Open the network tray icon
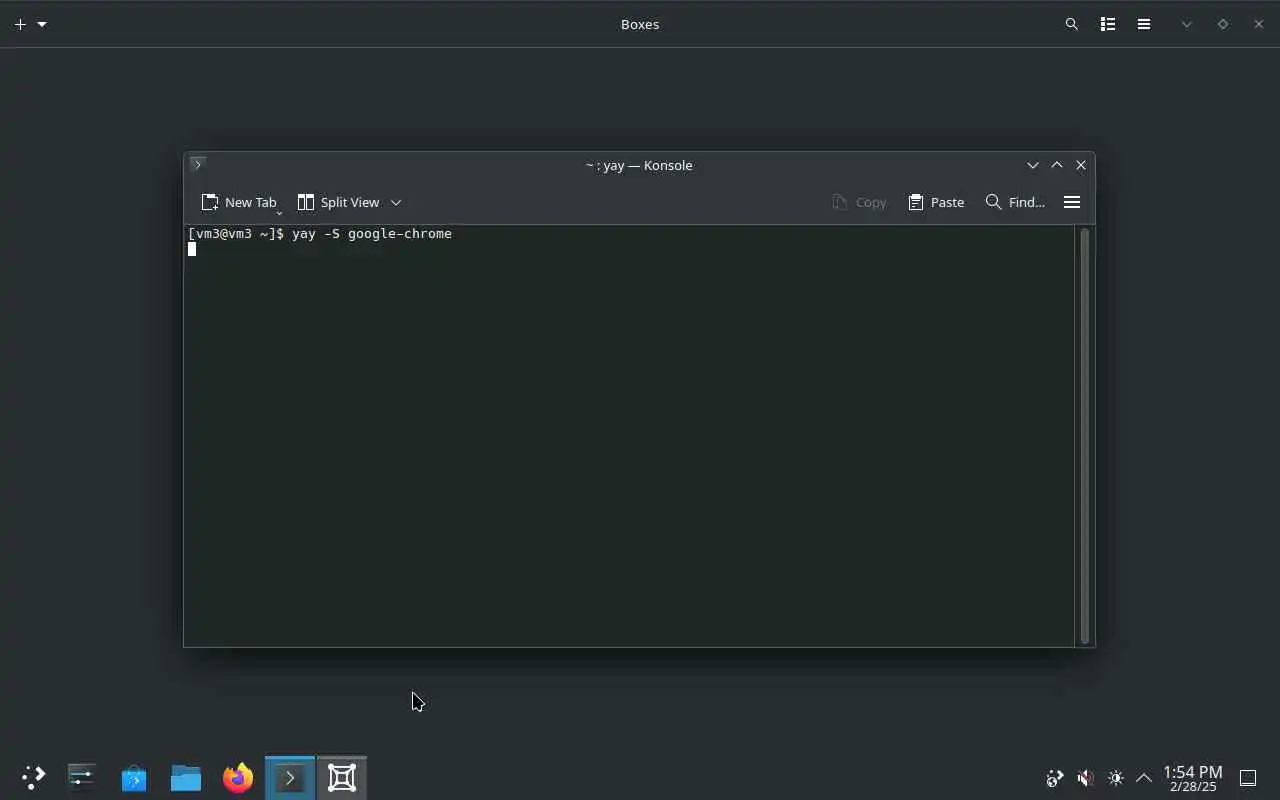This screenshot has height=800, width=1280. click(x=1055, y=778)
